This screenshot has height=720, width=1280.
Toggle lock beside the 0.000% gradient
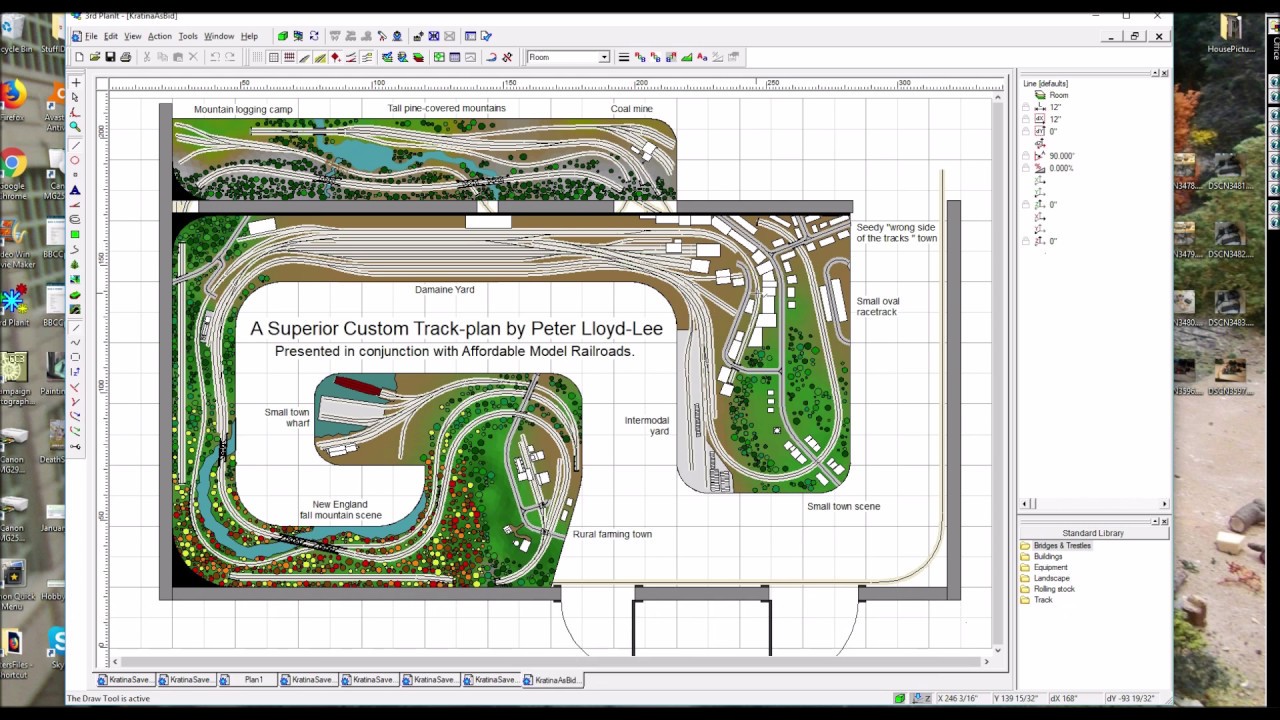pos(1025,168)
